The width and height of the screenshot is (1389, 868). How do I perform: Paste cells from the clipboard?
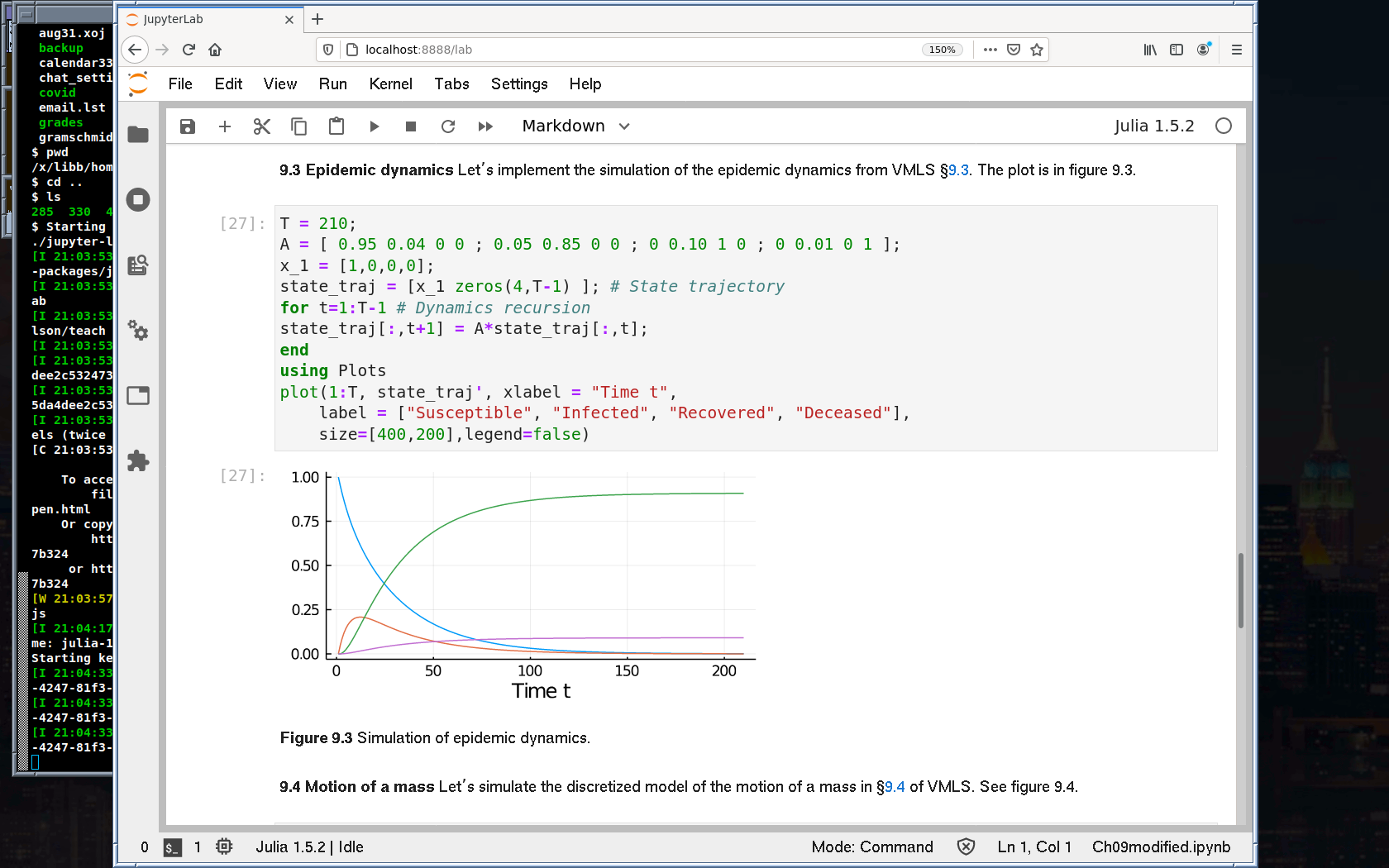337,126
